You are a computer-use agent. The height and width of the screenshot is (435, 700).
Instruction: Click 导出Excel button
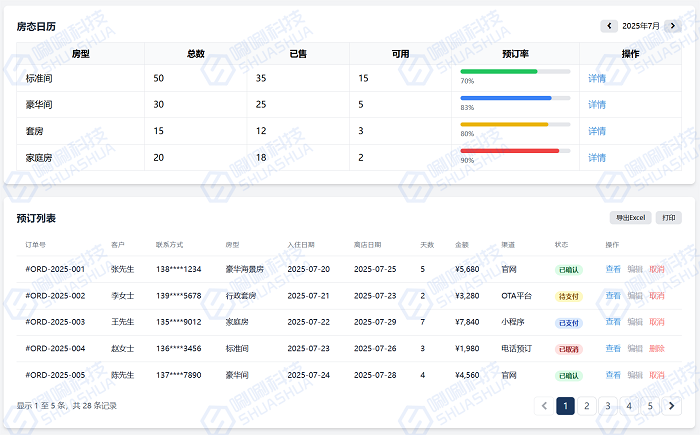[631, 218]
